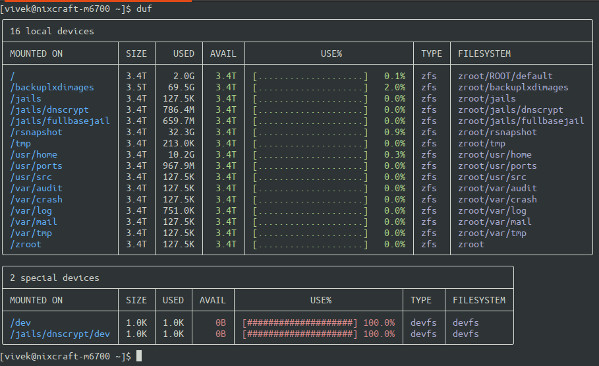Select the 100.0% value in the /dev row
Screen dimensions: 599x366
point(379,323)
